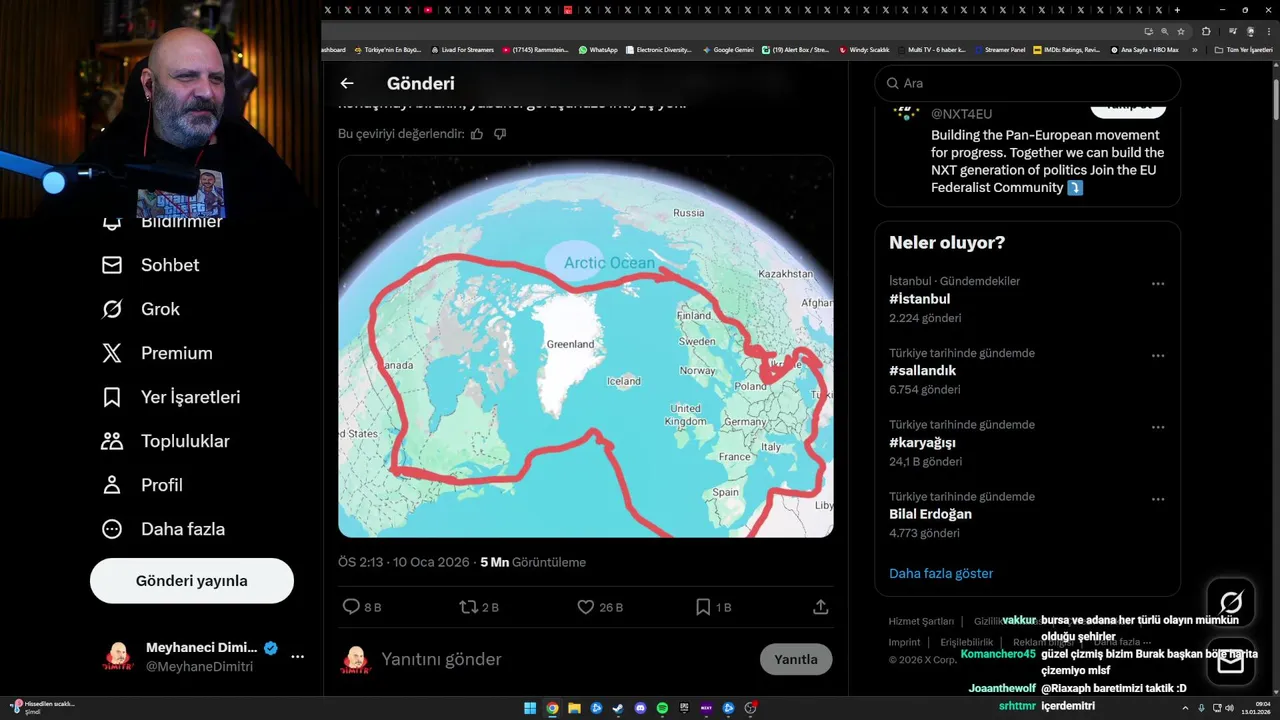Open Grok in the sidebar
The width and height of the screenshot is (1280, 720).
point(140,309)
